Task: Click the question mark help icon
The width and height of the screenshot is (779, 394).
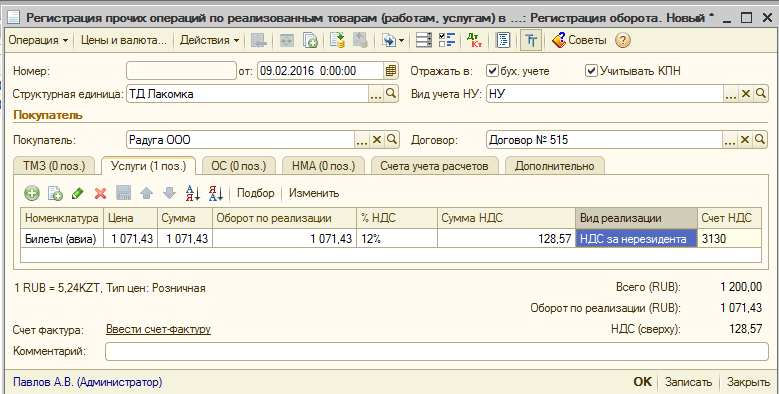Action: click(623, 40)
